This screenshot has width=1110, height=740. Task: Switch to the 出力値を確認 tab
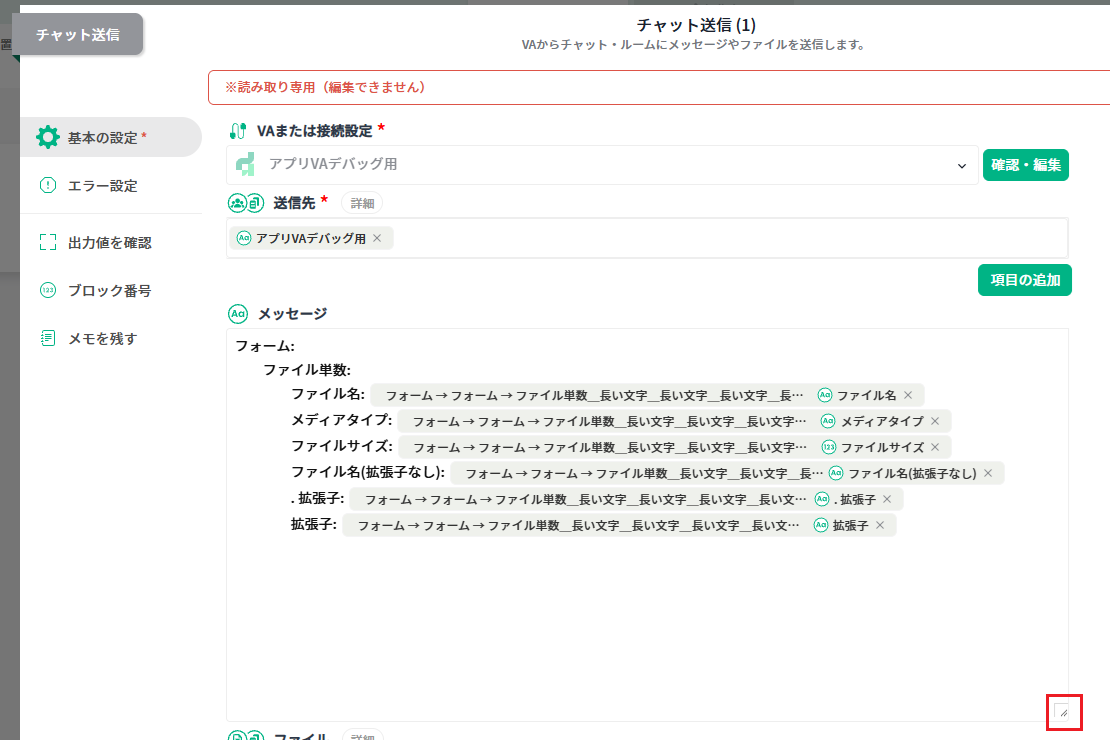pos(109,242)
